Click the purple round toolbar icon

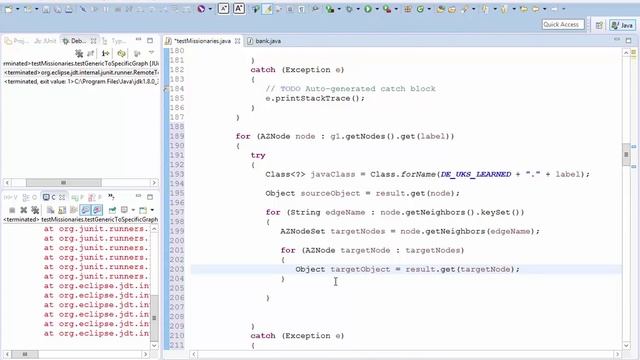tap(201, 9)
